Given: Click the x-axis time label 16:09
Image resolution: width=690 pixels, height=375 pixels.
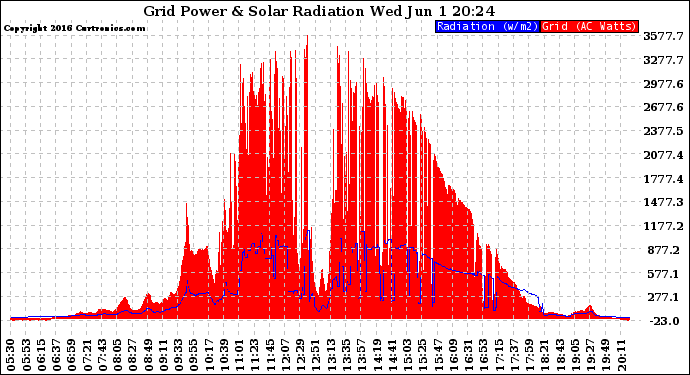Looking at the screenshot, I should (x=454, y=355).
